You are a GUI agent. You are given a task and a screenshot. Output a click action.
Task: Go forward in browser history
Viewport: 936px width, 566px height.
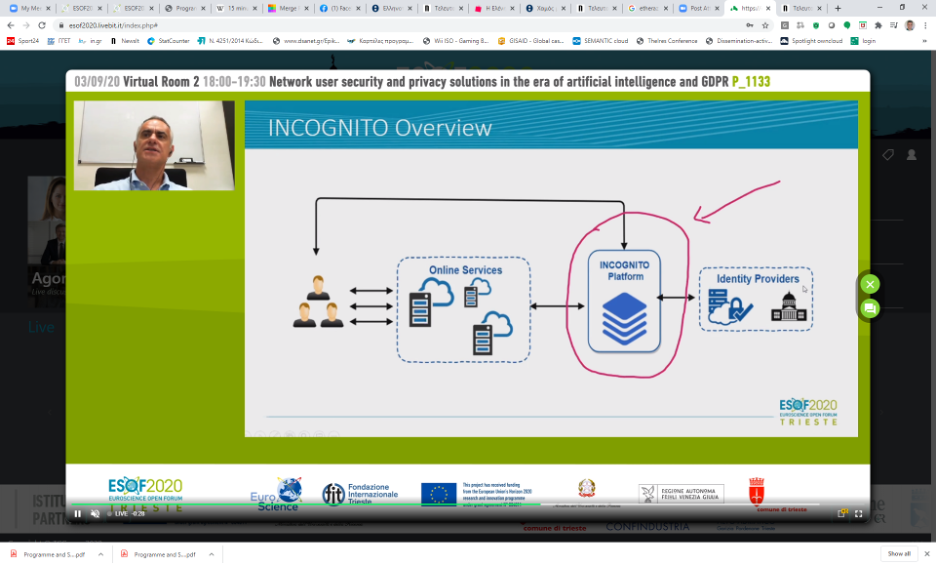tap(26, 25)
